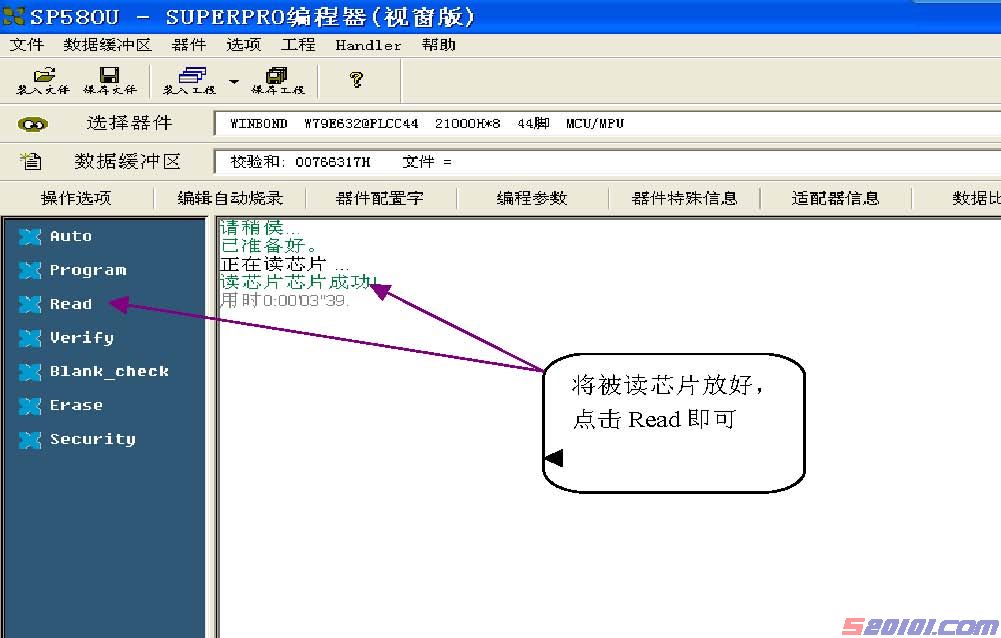Click the 装入文件 (load file) toolbar icon
The height and width of the screenshot is (638, 1001).
[43, 80]
